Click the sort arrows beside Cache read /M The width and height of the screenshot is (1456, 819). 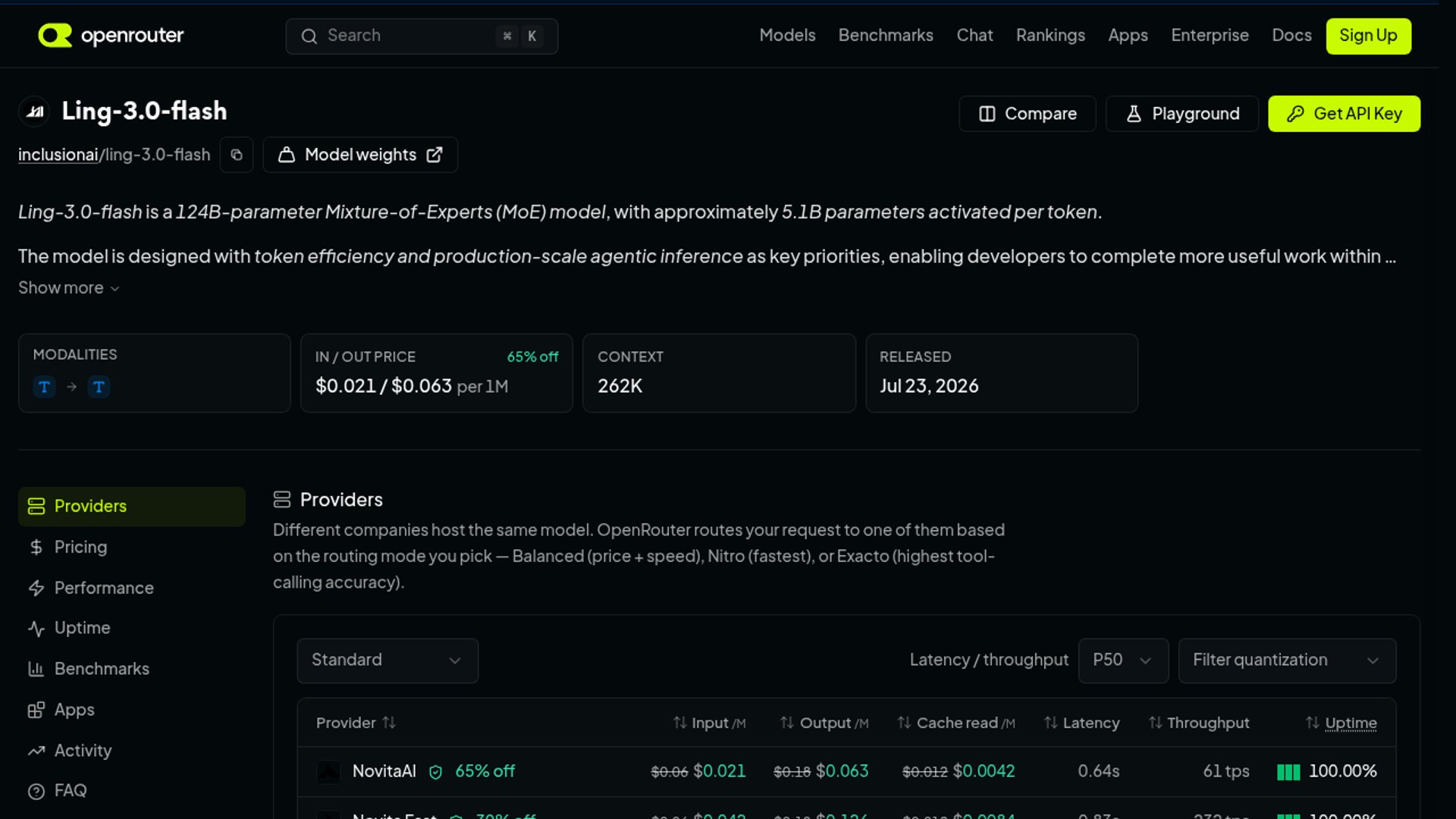(x=904, y=723)
